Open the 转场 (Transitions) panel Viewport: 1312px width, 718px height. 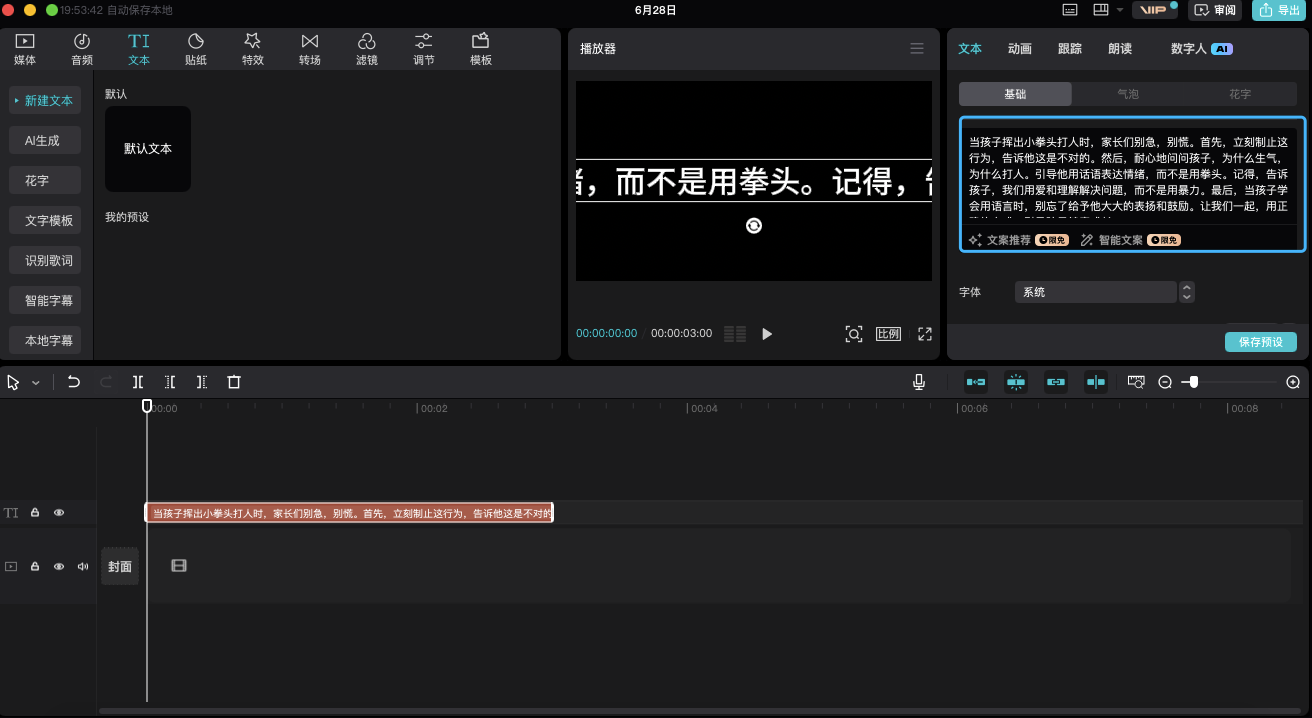tap(310, 48)
